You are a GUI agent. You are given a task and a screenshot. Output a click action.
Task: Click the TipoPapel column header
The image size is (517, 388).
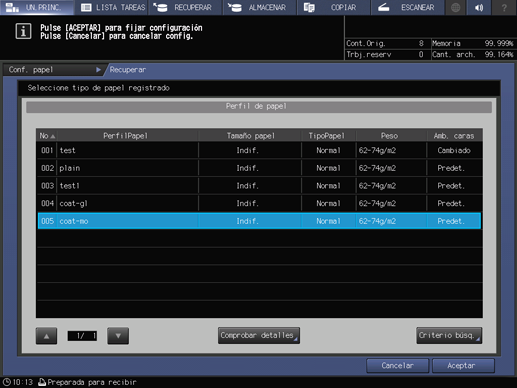tap(327, 136)
